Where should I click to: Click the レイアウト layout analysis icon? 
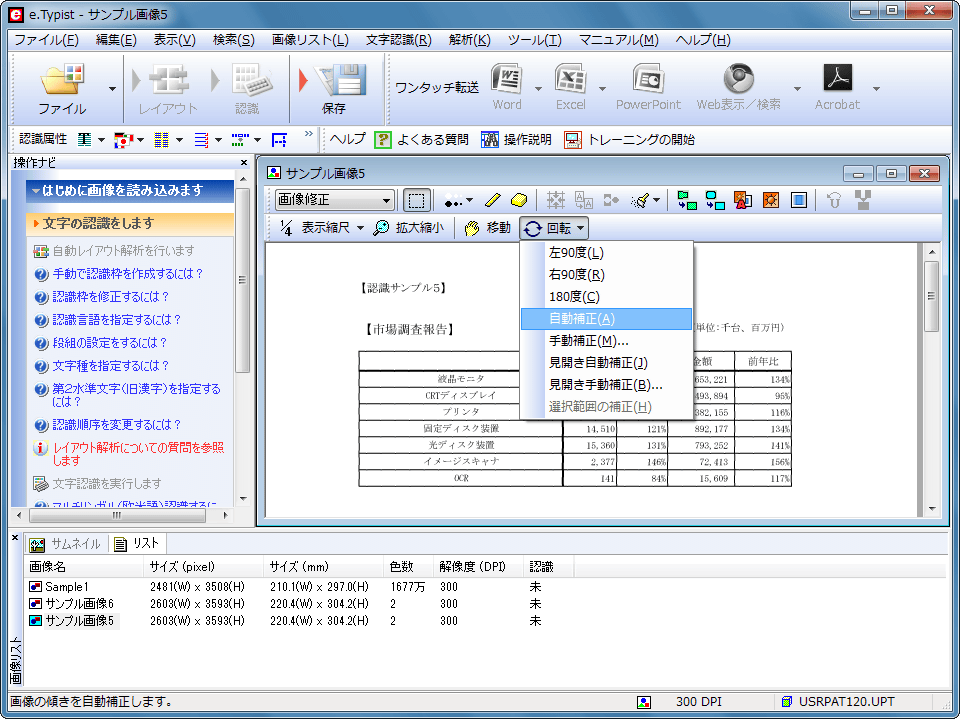coord(168,80)
